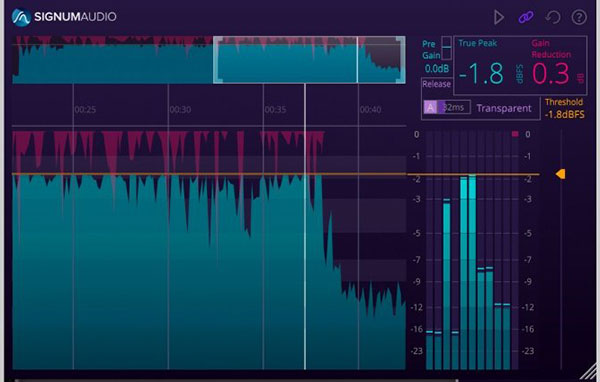
Task: Click the 00:35 timeline marker
Action: (275, 110)
